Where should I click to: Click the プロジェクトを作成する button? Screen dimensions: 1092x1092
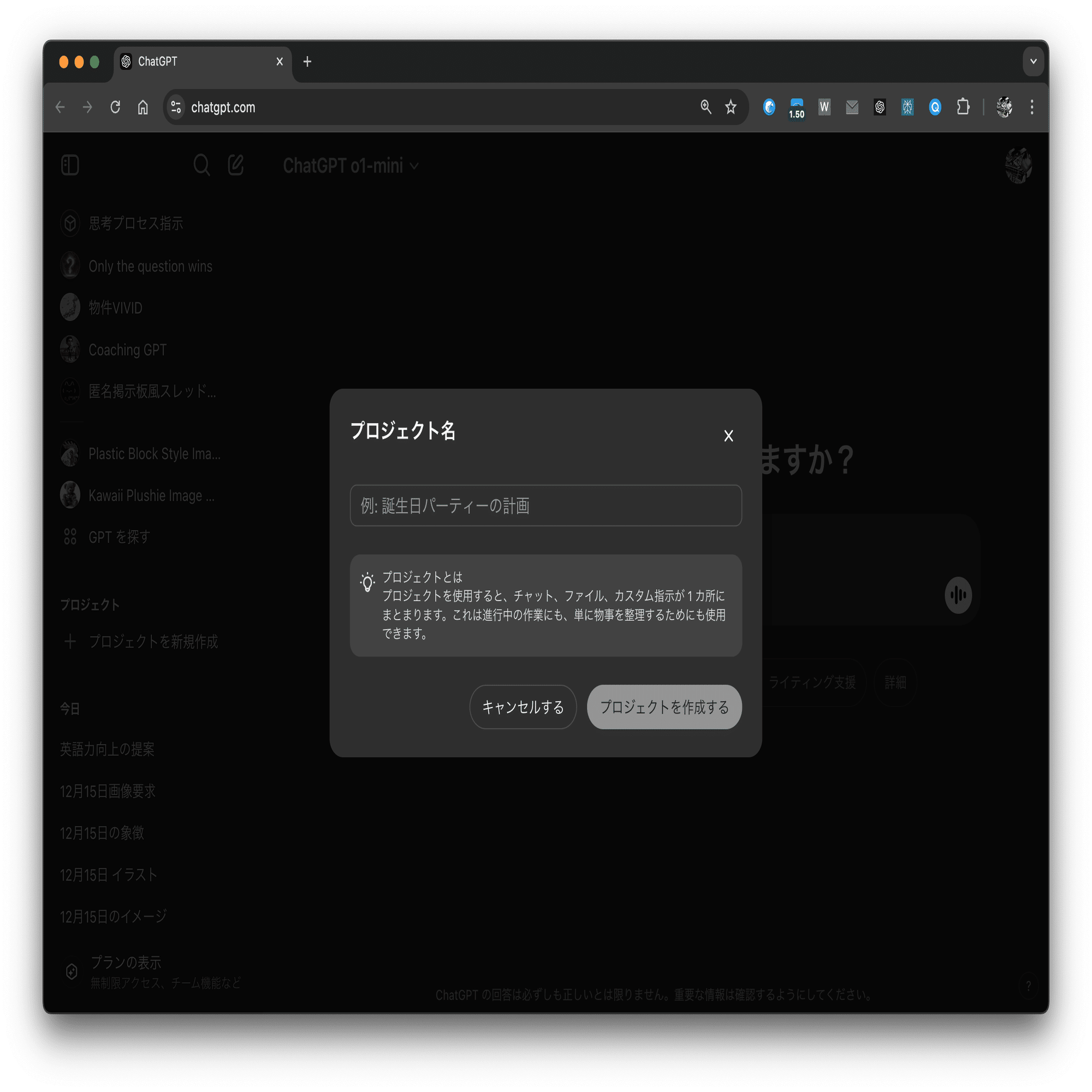(x=664, y=707)
